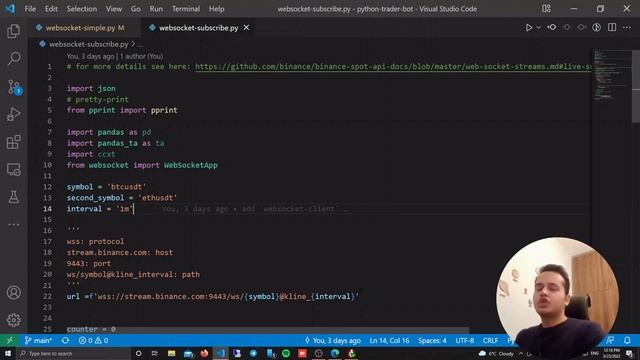Click the rightmost GitLens revision navigation icon

click(582, 27)
